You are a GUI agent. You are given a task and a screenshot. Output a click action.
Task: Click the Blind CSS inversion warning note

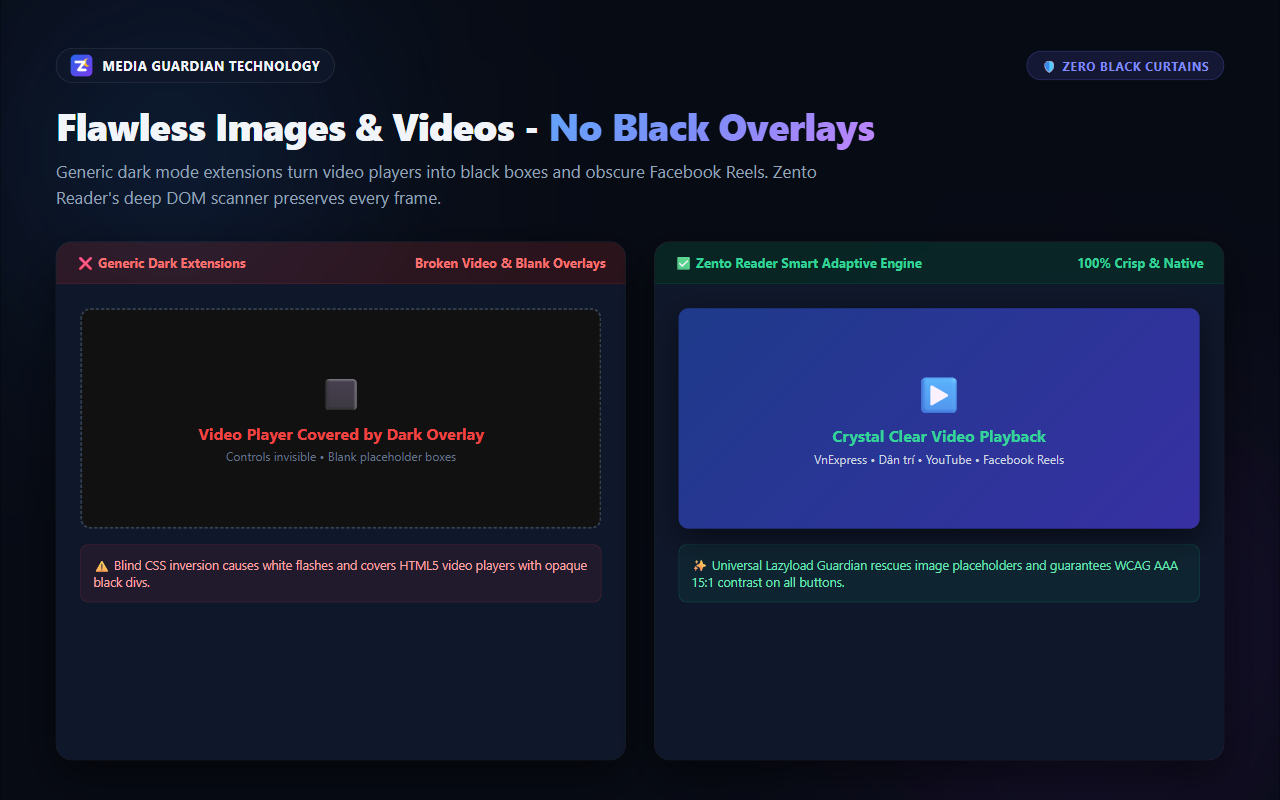click(341, 573)
